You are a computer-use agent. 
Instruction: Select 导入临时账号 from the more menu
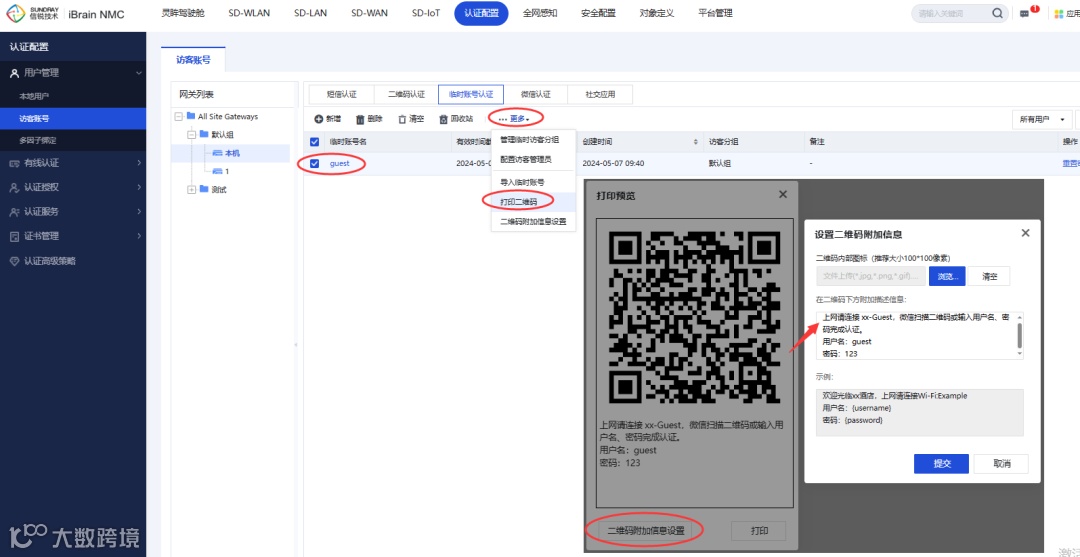(533, 182)
